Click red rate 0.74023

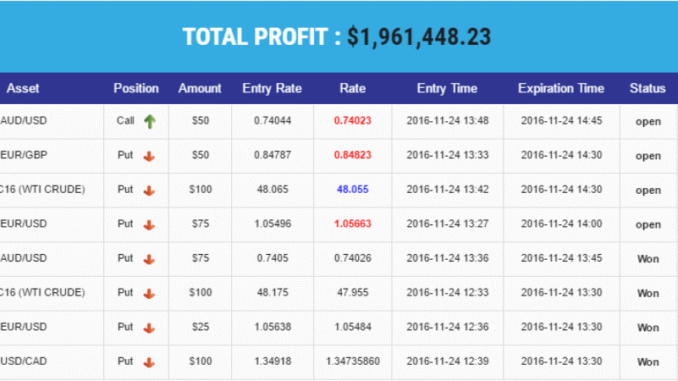pos(353,121)
